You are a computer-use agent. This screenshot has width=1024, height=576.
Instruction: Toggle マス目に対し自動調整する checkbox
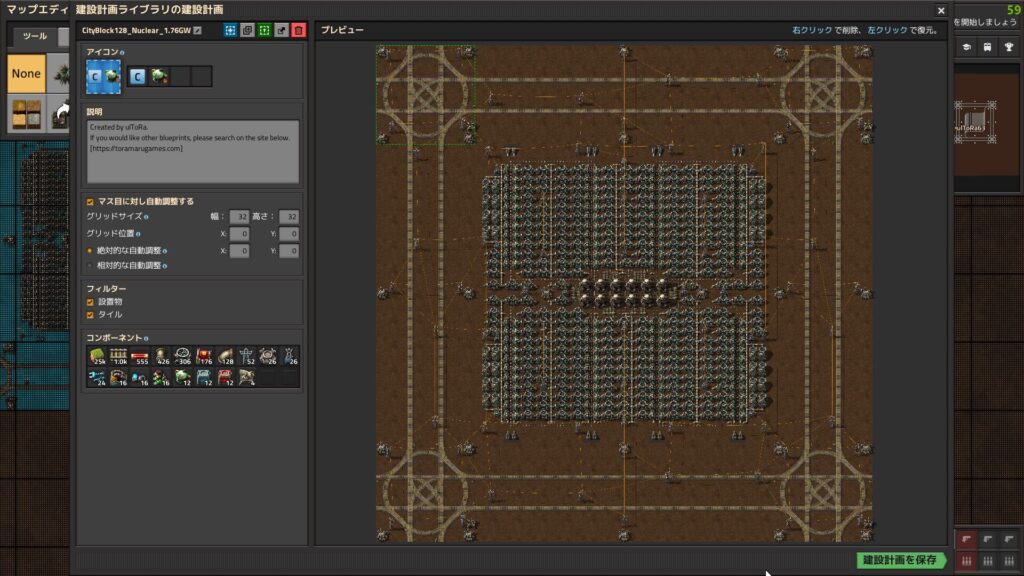[90, 202]
